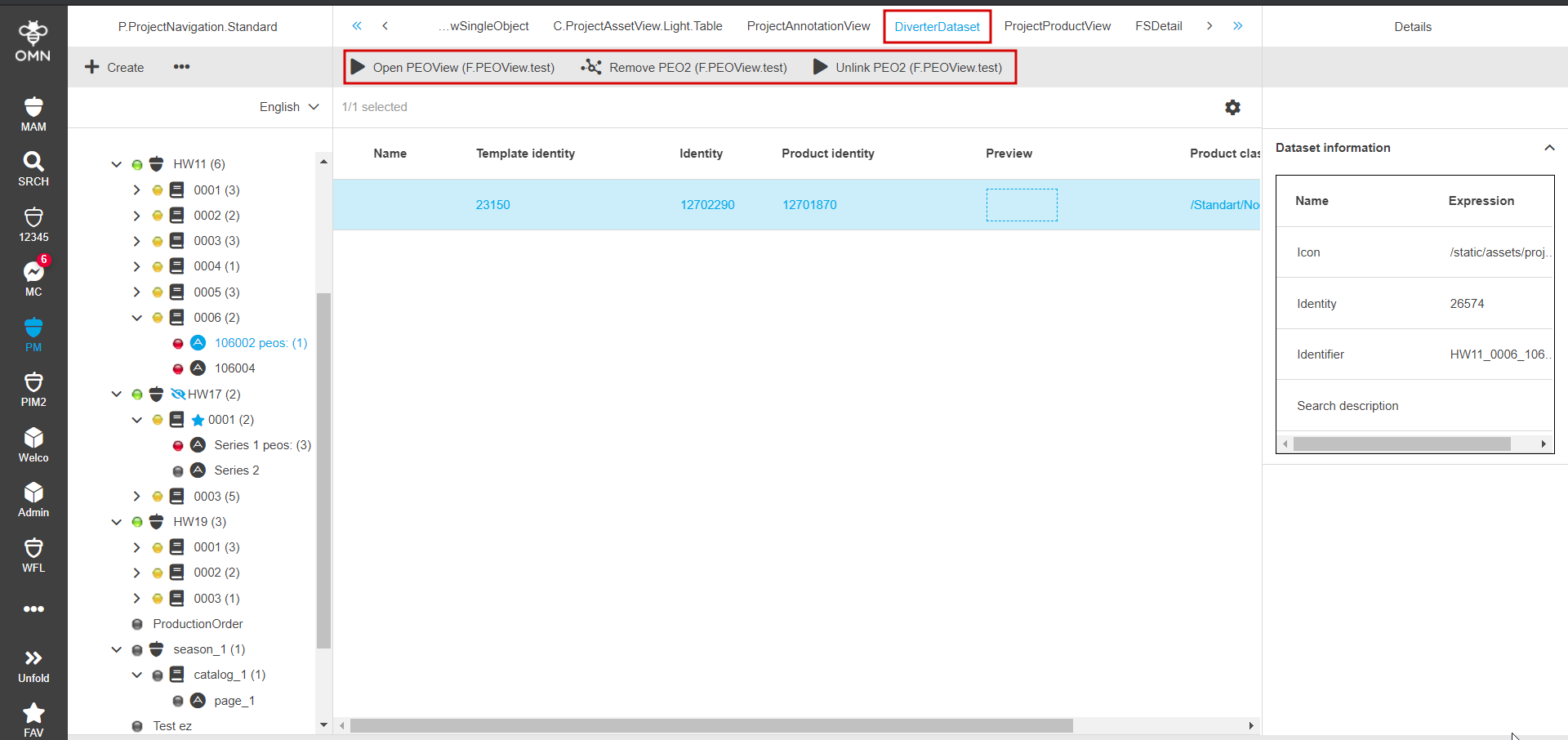This screenshot has width=1568, height=740.
Task: Open the MAM module in sidebar
Action: tap(33, 114)
